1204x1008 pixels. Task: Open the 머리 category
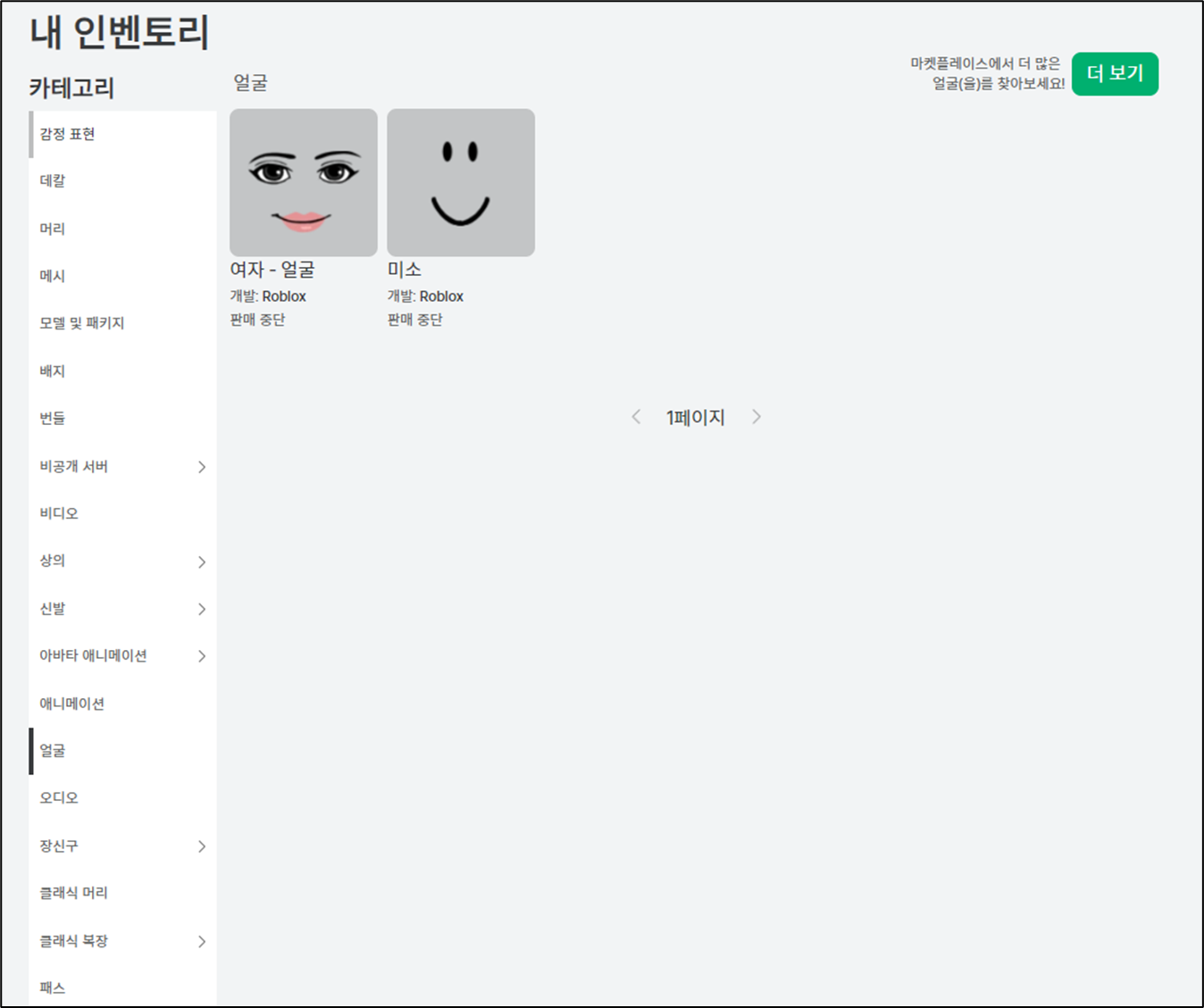[123, 229]
